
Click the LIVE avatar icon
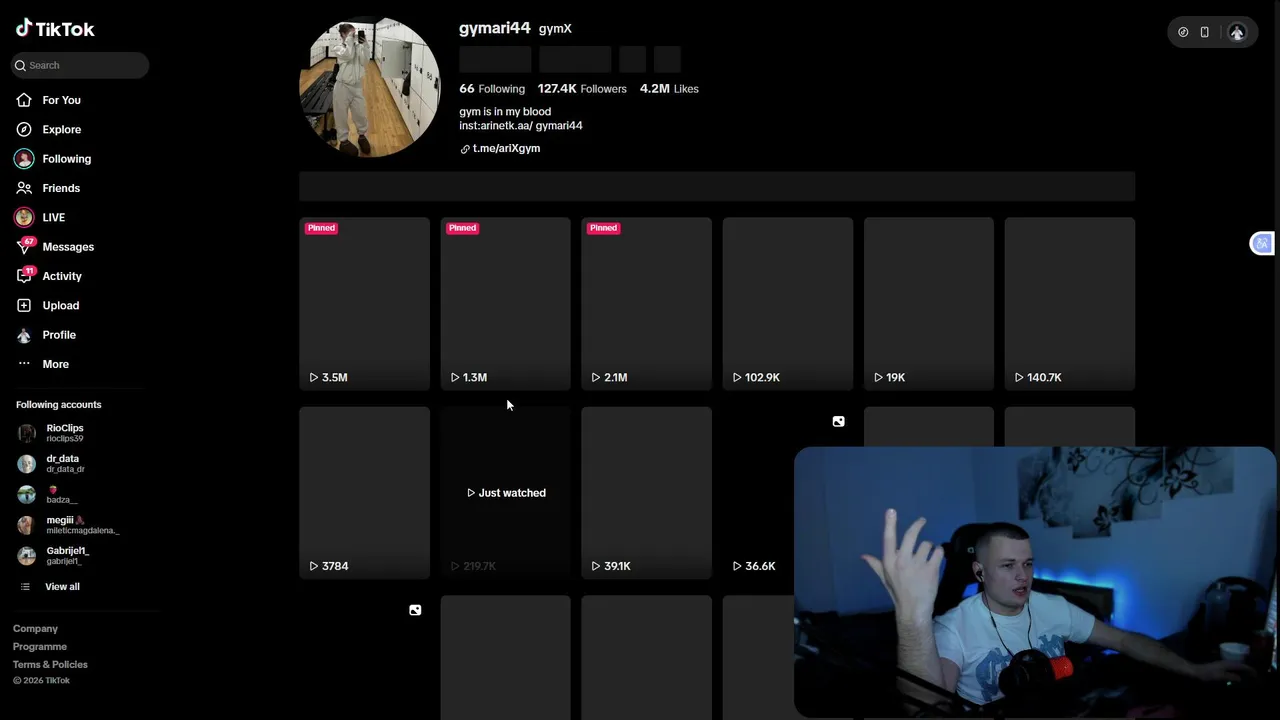[24, 217]
